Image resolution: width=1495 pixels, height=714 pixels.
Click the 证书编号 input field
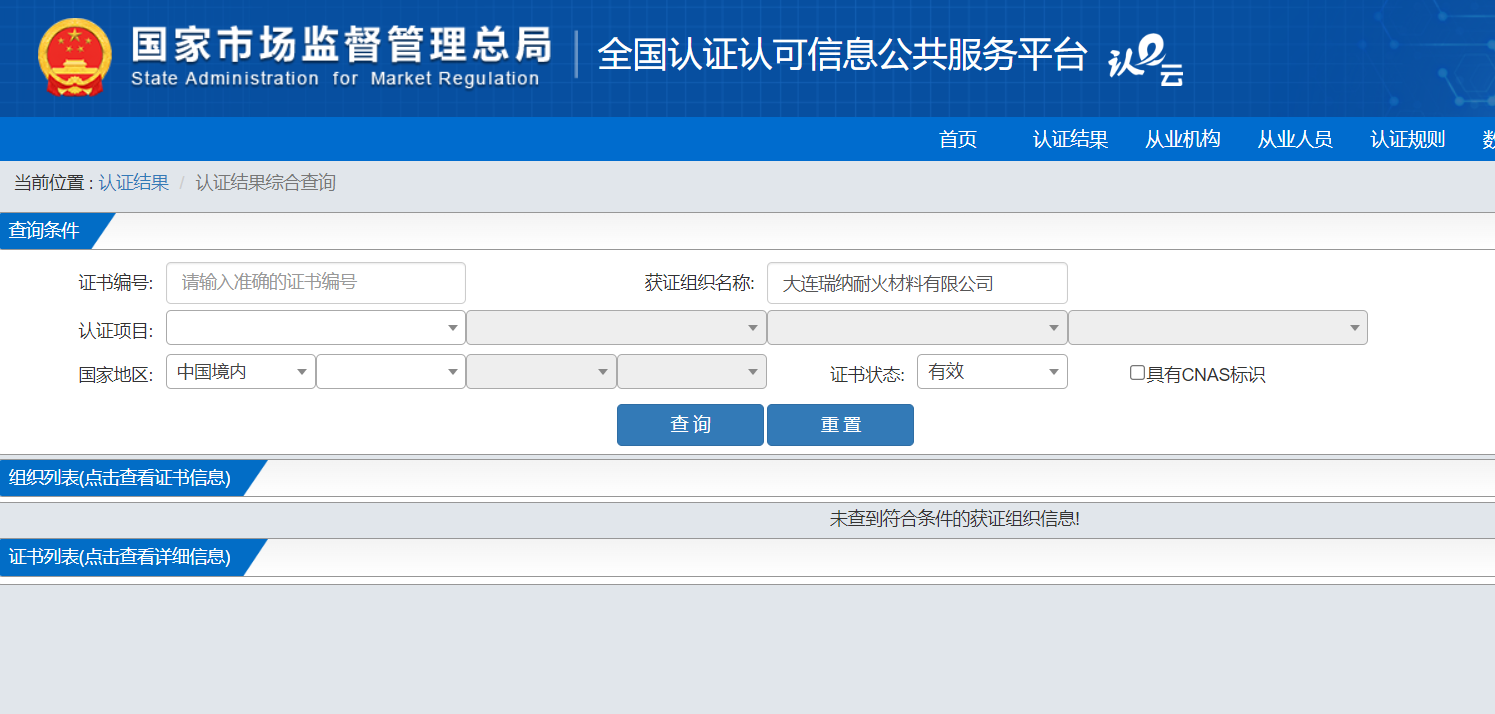[x=316, y=283]
